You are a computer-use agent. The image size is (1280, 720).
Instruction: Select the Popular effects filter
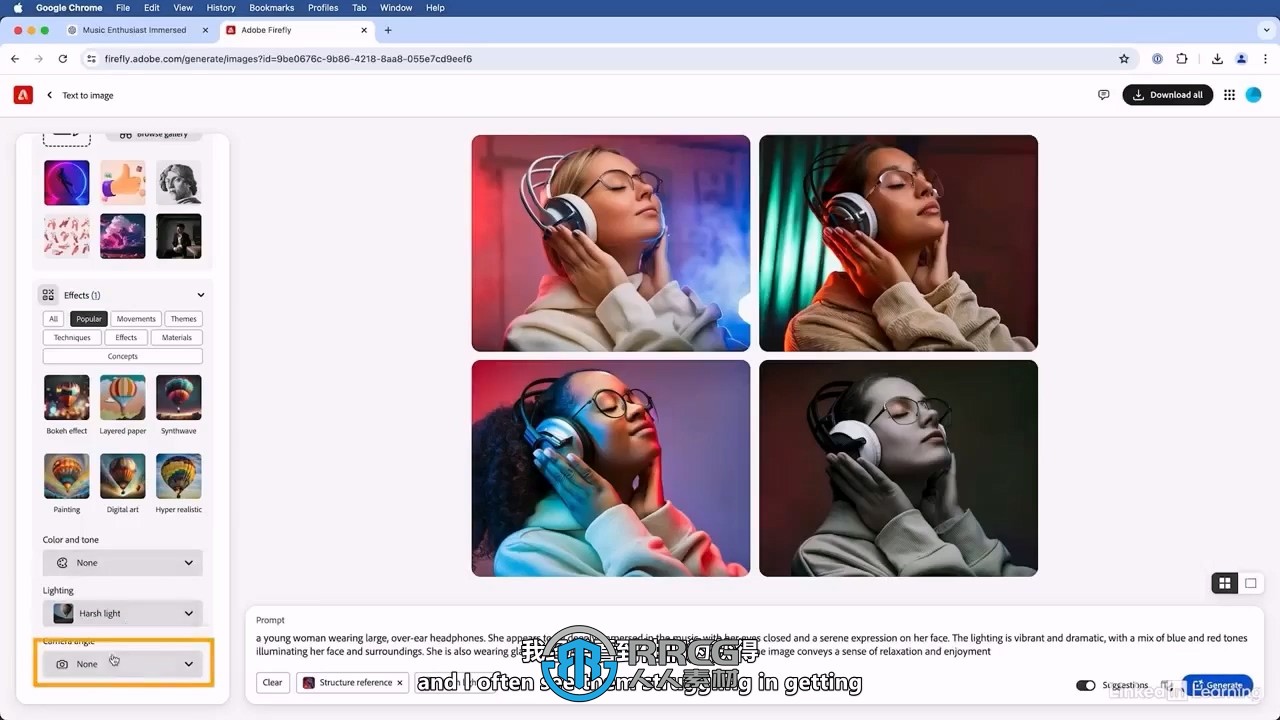(x=88, y=319)
